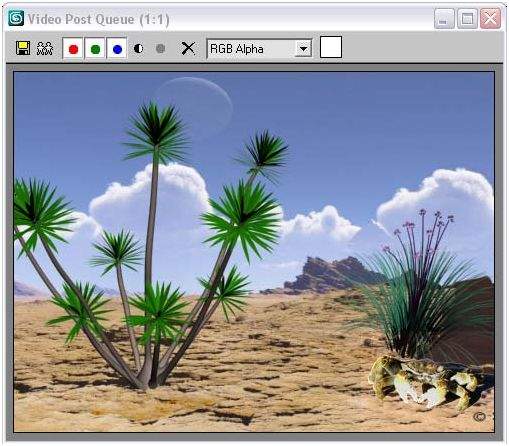
Task: Switch to the monochrome display with the gray circle icon
Action: tap(161, 49)
